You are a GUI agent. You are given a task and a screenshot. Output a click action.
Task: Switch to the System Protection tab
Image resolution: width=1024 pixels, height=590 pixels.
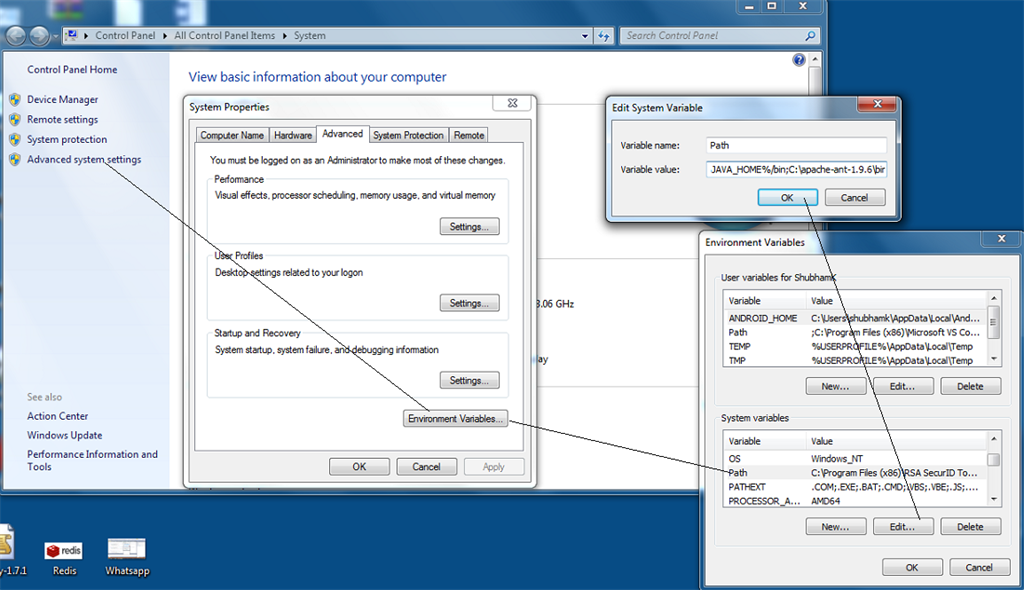point(408,135)
